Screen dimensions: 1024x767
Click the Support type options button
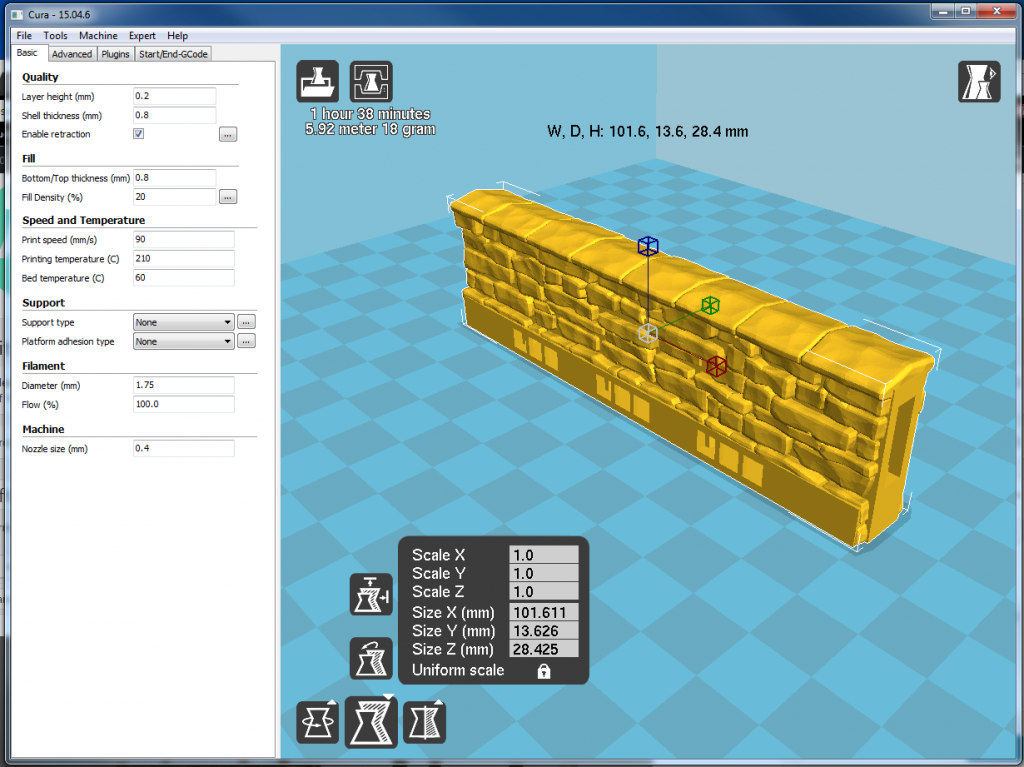[x=246, y=321]
